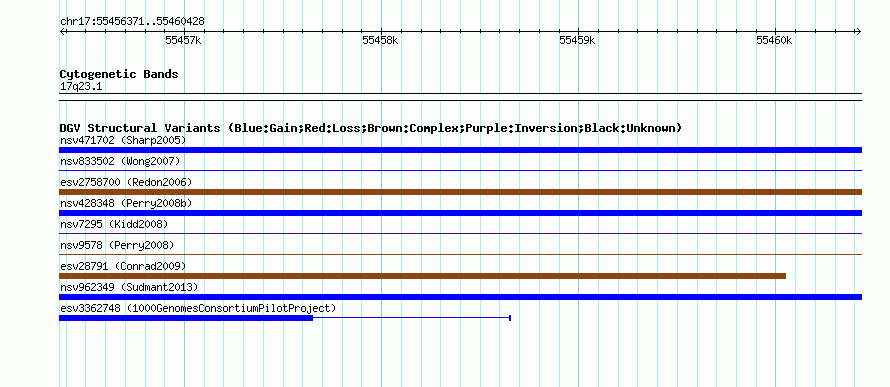
Task: Click the Cytogenetic Bands track title
Action: [x=119, y=74]
